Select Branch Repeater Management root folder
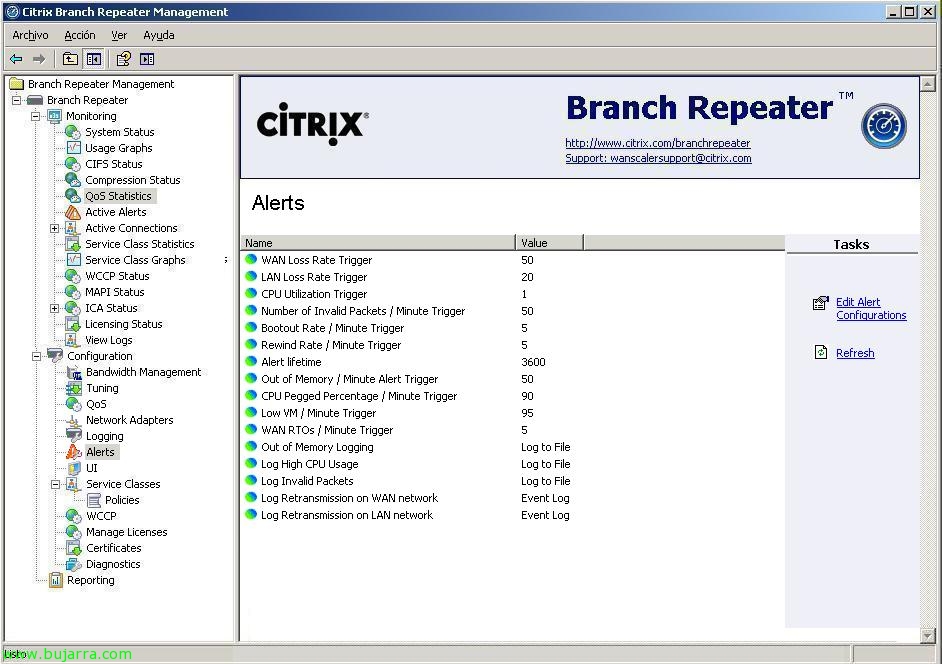Screen dimensions: 942x664 [101, 84]
